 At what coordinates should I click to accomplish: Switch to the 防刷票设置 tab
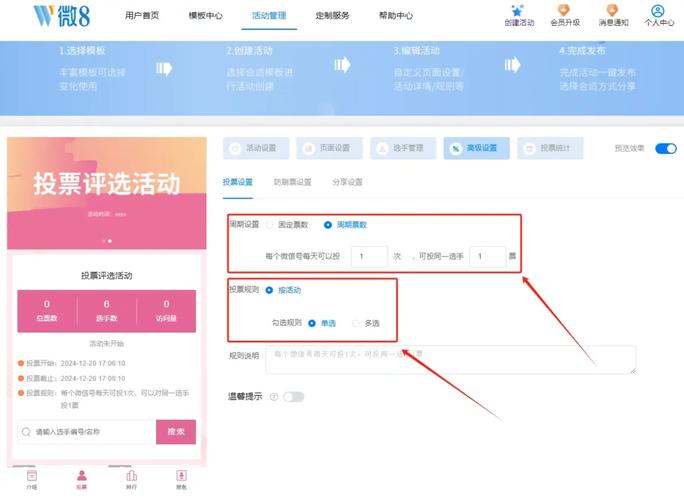pyautogui.click(x=292, y=183)
